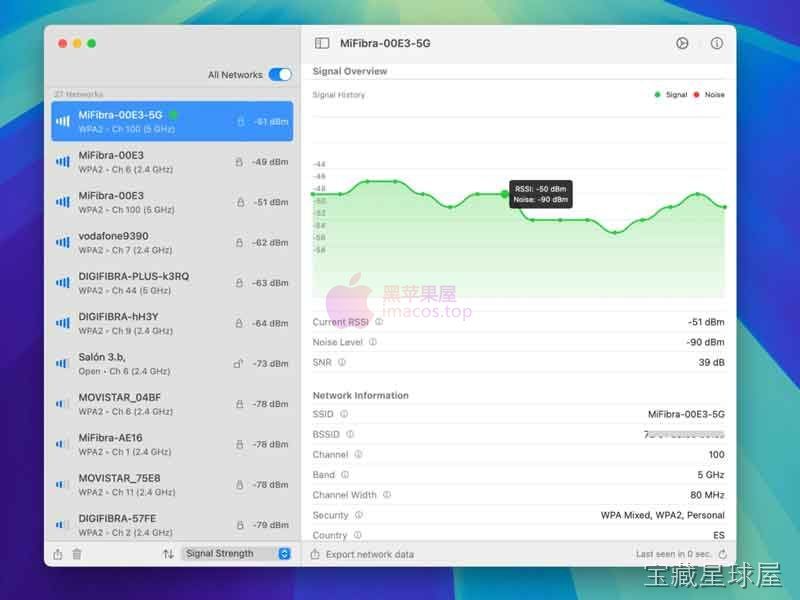Select the vodafone9390 network
Image resolution: width=800 pixels, height=600 pixels.
172,242
